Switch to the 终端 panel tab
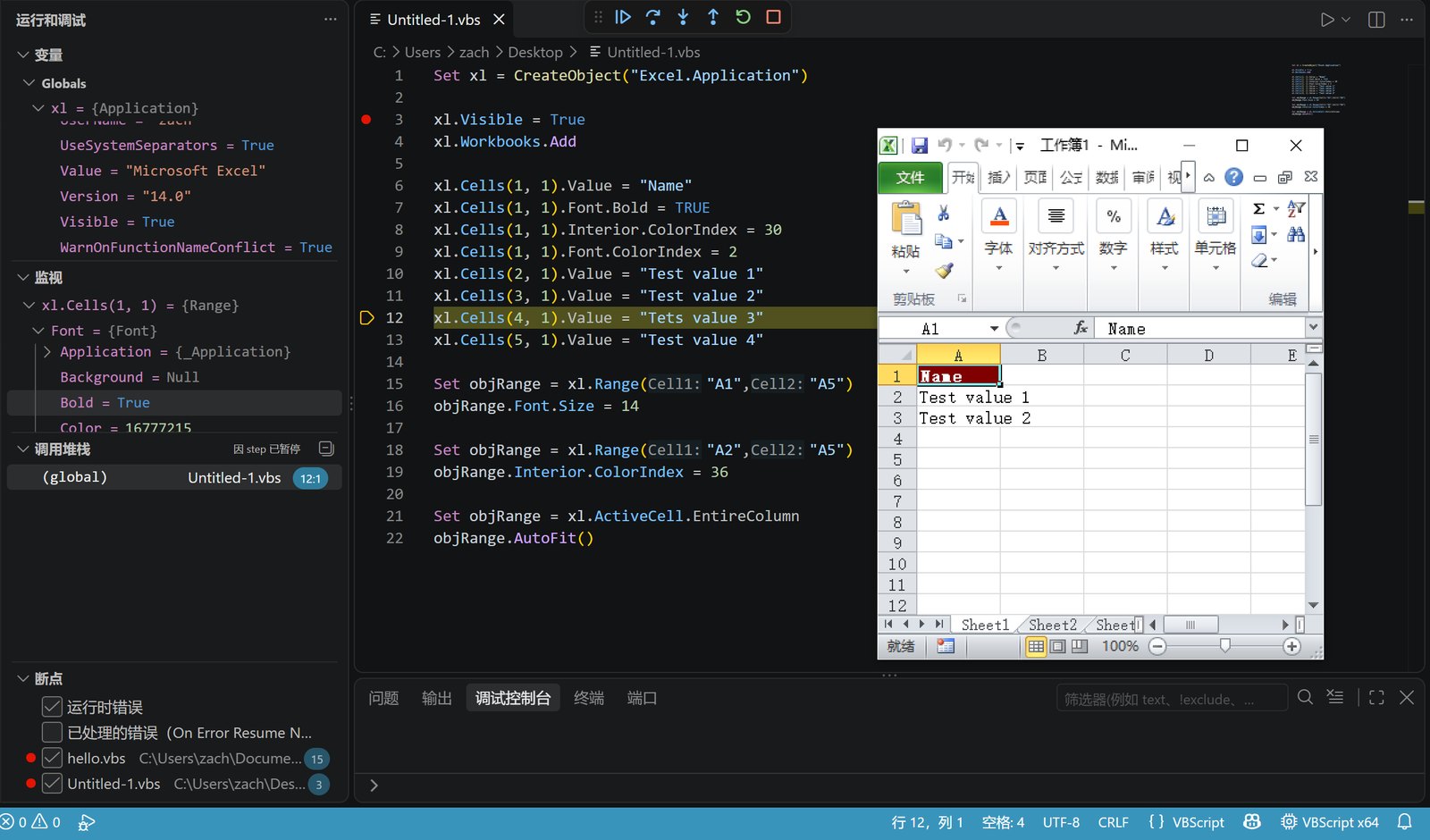 (x=589, y=698)
